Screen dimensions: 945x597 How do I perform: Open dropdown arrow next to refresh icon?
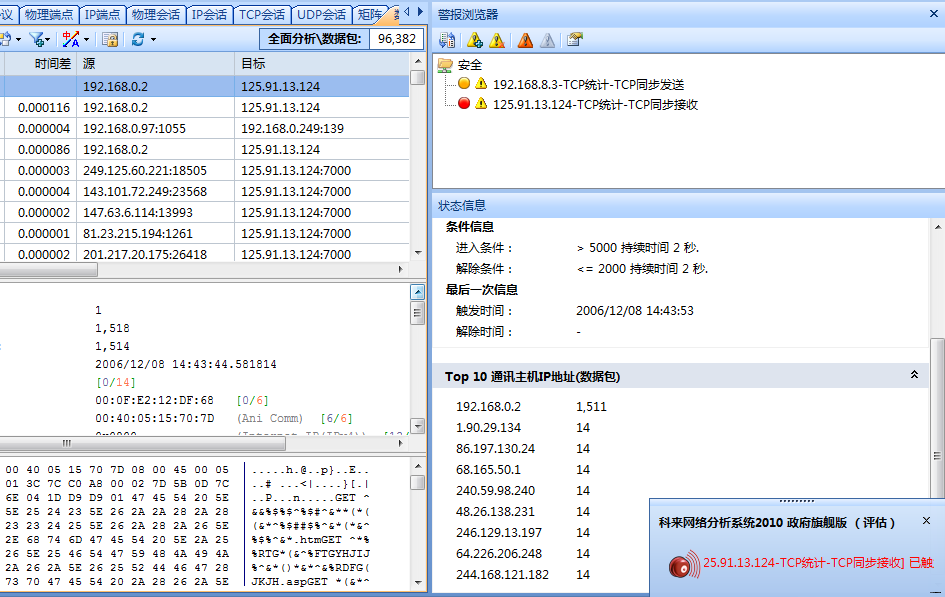click(x=153, y=40)
